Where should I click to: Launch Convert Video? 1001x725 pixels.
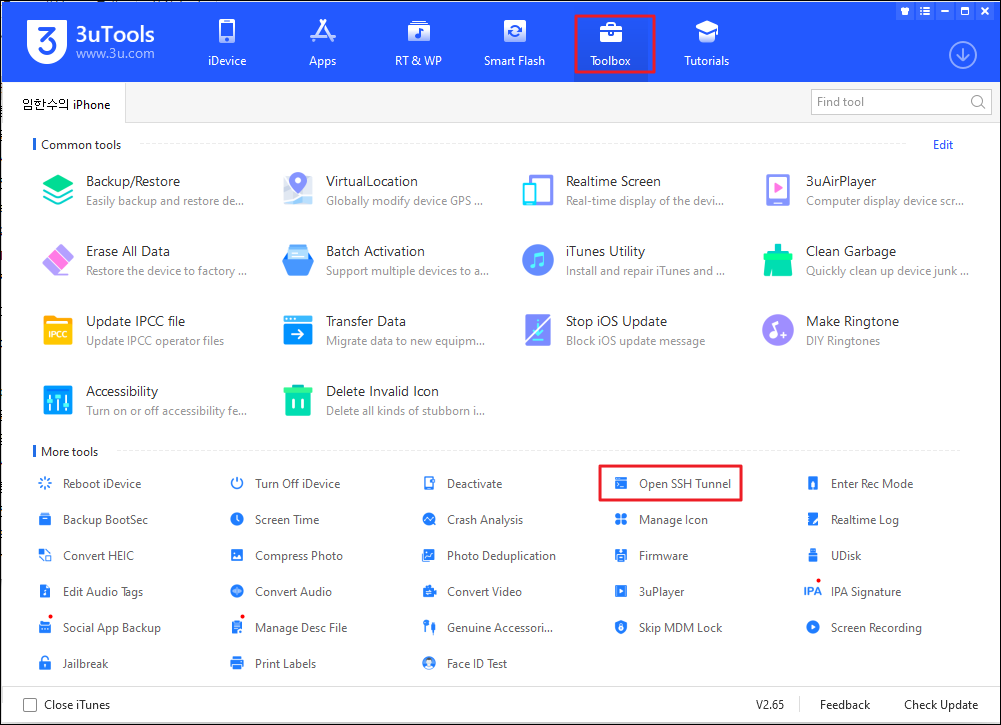tap(472, 592)
